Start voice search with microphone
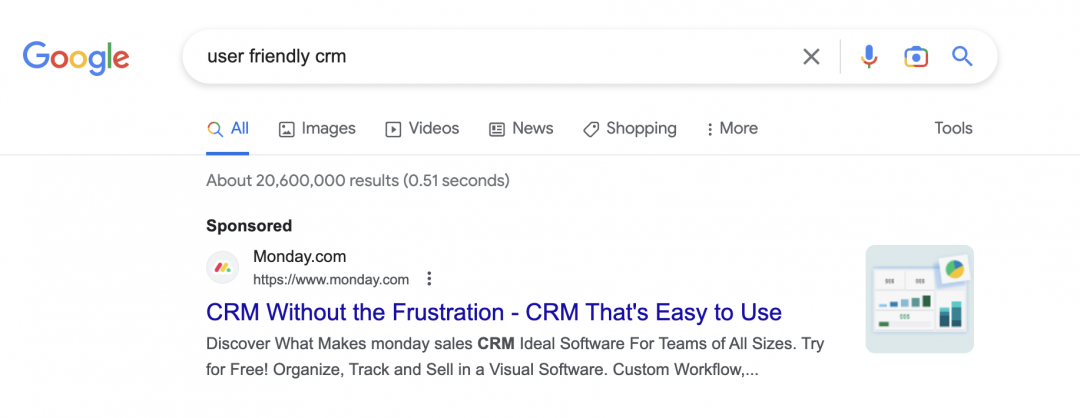 click(869, 57)
